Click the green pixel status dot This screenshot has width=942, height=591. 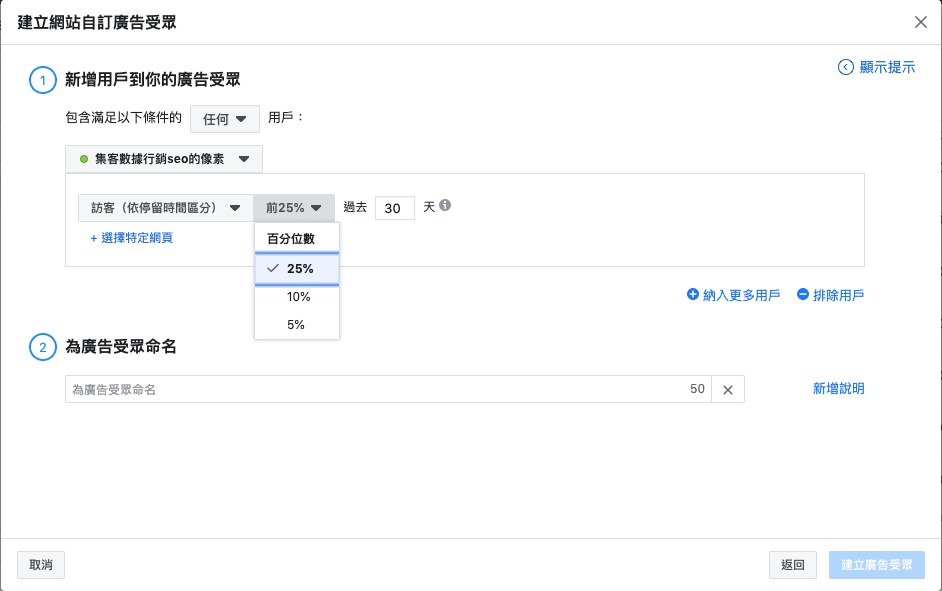84,159
